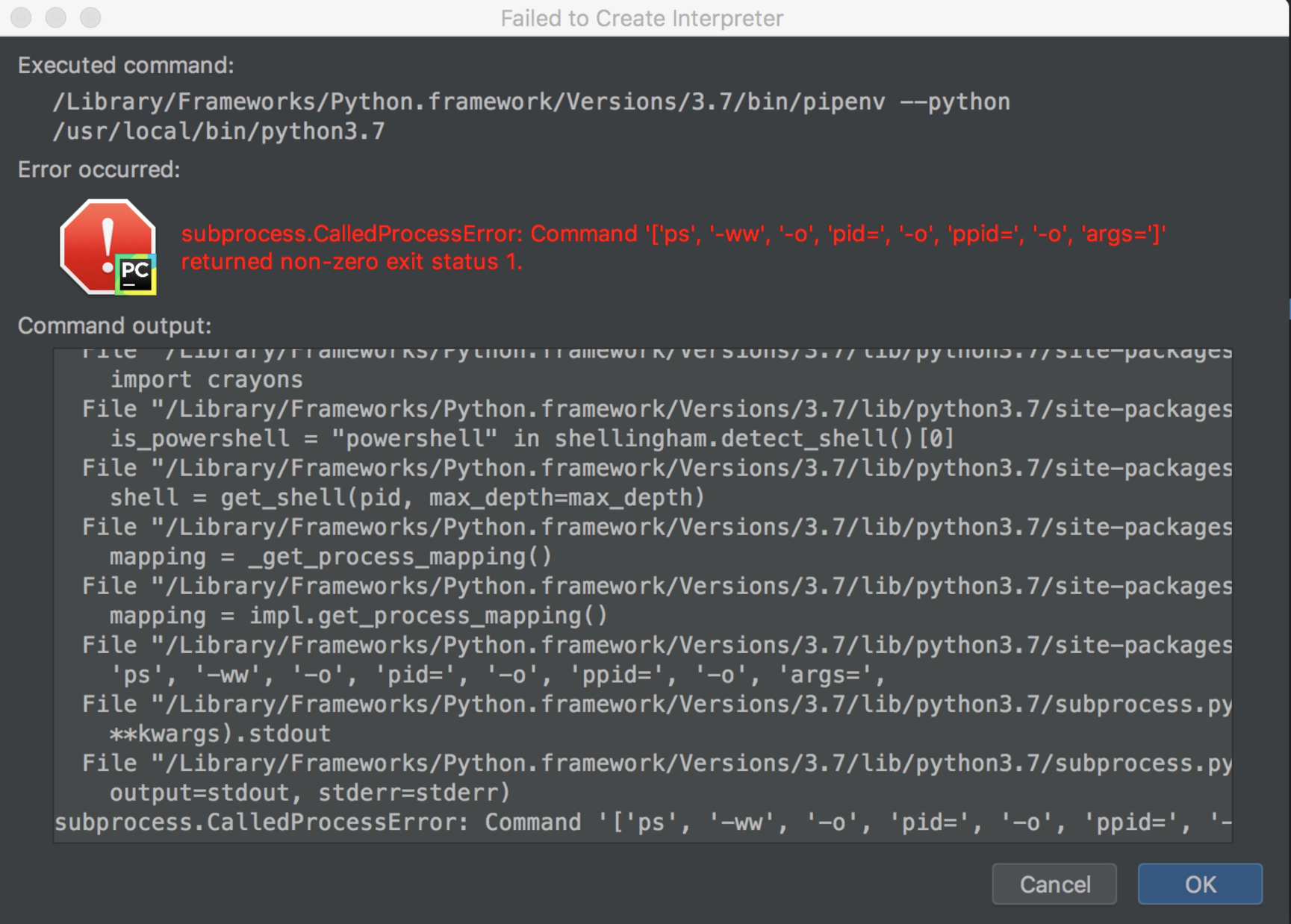1291x924 pixels.
Task: Click the 'ps', '-ww', '-o' args output line
Action: (x=497, y=675)
